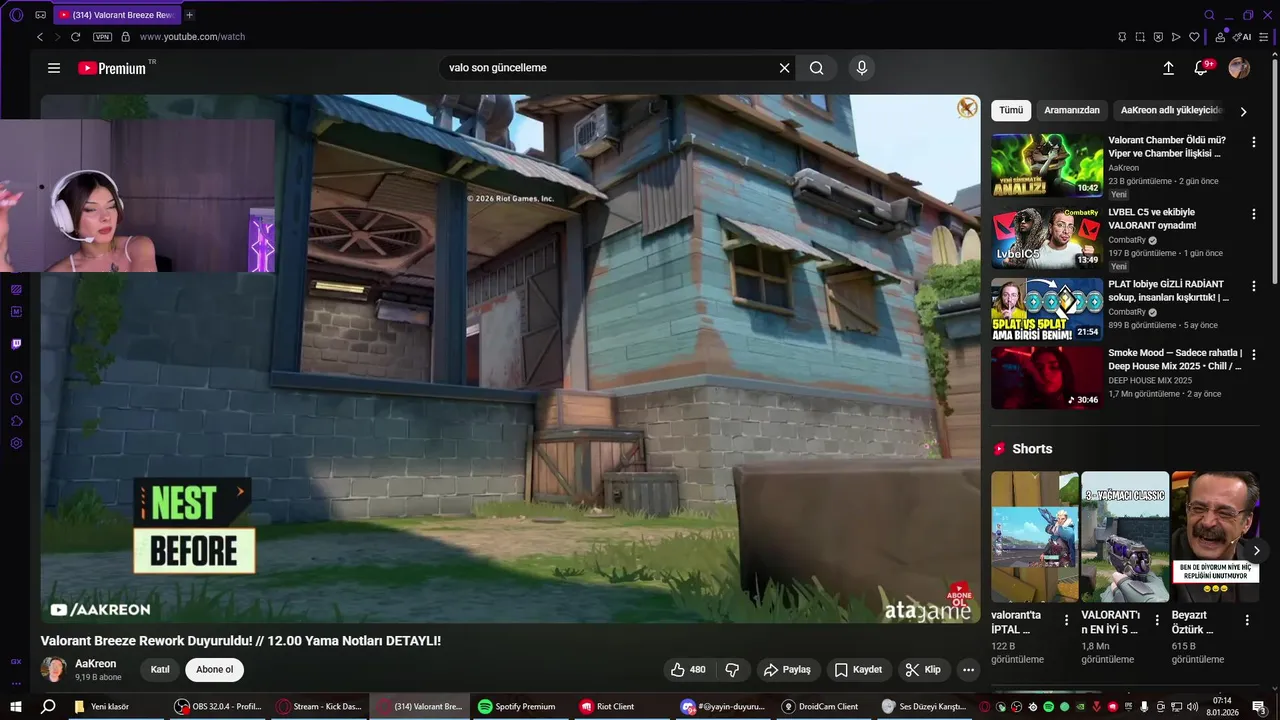Join the channel with Katıl button

pyautogui.click(x=160, y=670)
